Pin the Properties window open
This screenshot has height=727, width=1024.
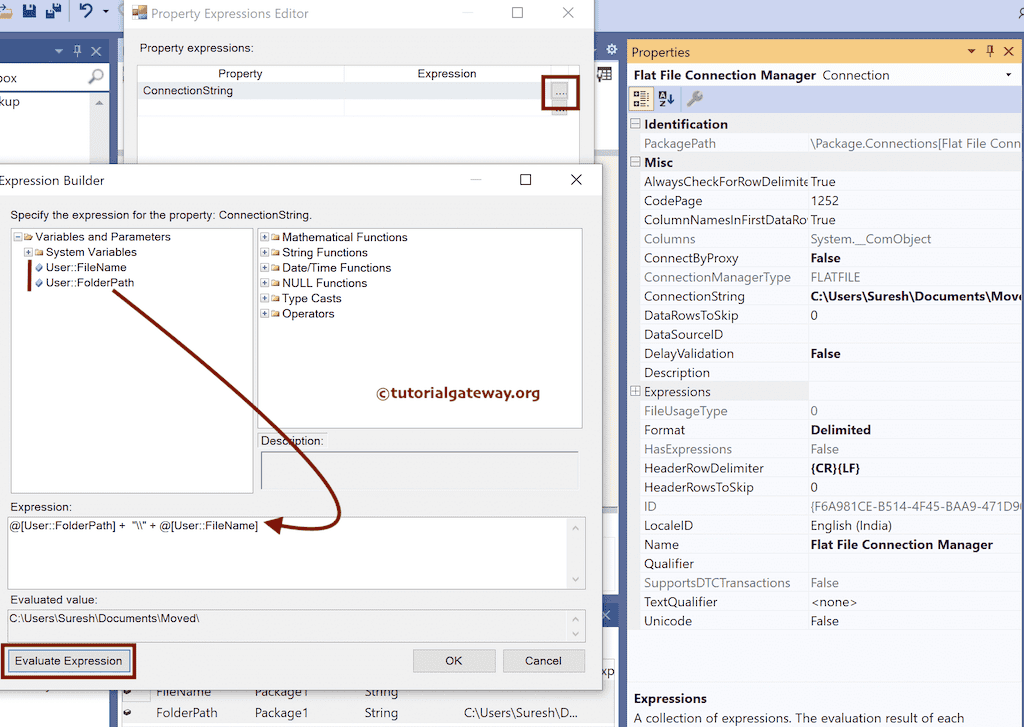[989, 51]
